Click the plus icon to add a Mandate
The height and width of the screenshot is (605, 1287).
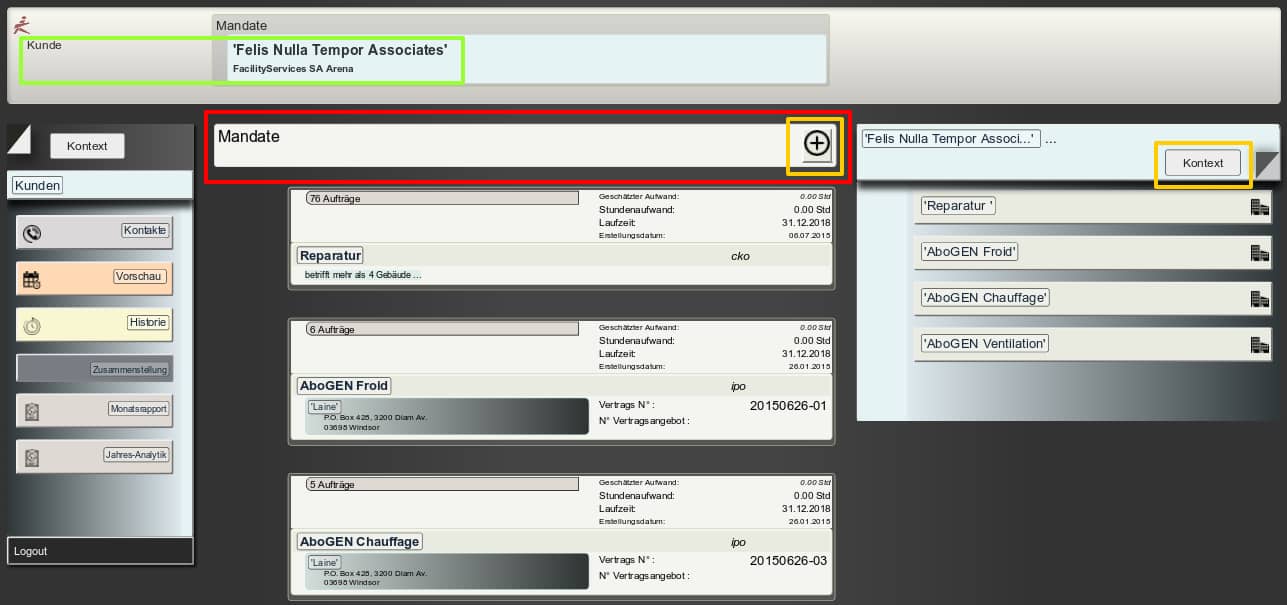point(817,144)
